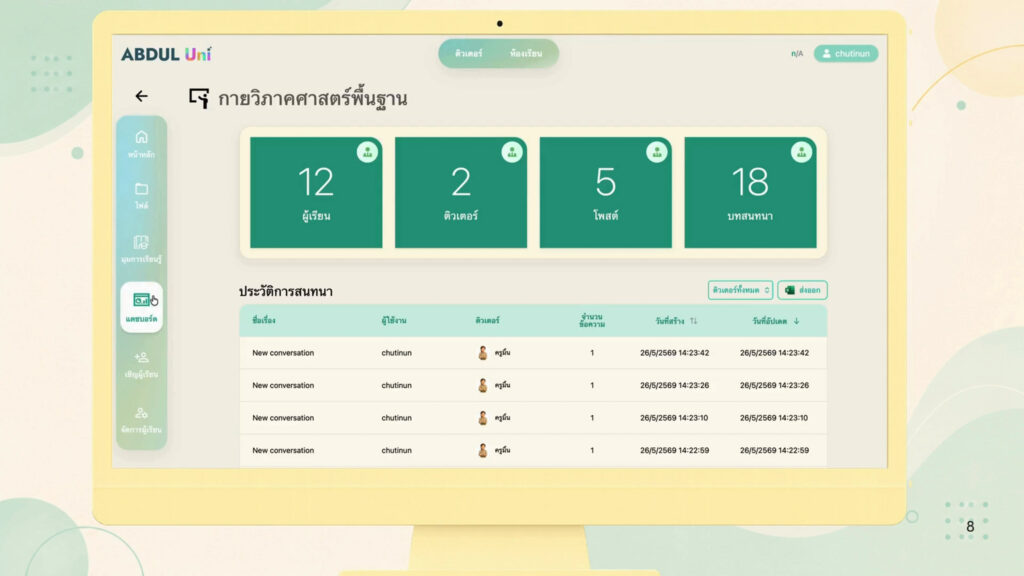Click the badge icon on the บทสนทนา card
Screen dimensions: 1024x576
(x=801, y=152)
